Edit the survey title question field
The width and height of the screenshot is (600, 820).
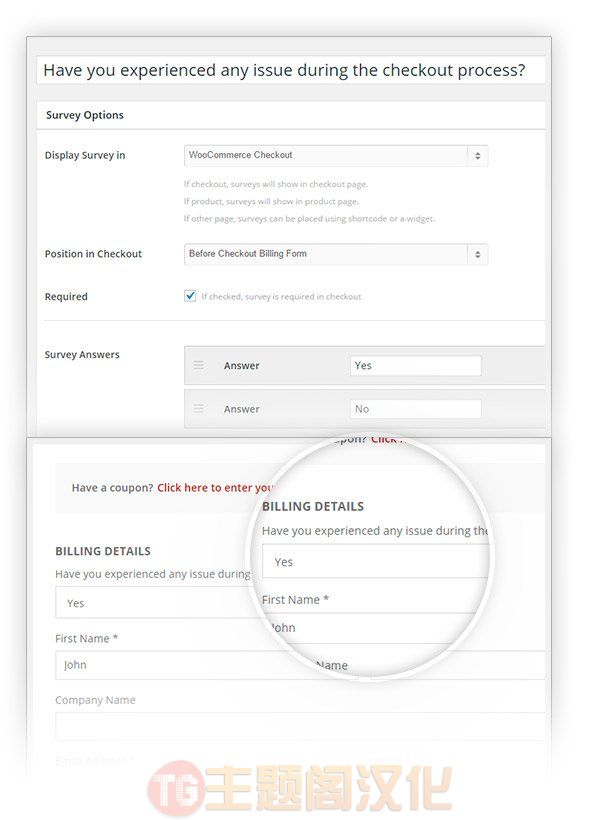(291, 70)
